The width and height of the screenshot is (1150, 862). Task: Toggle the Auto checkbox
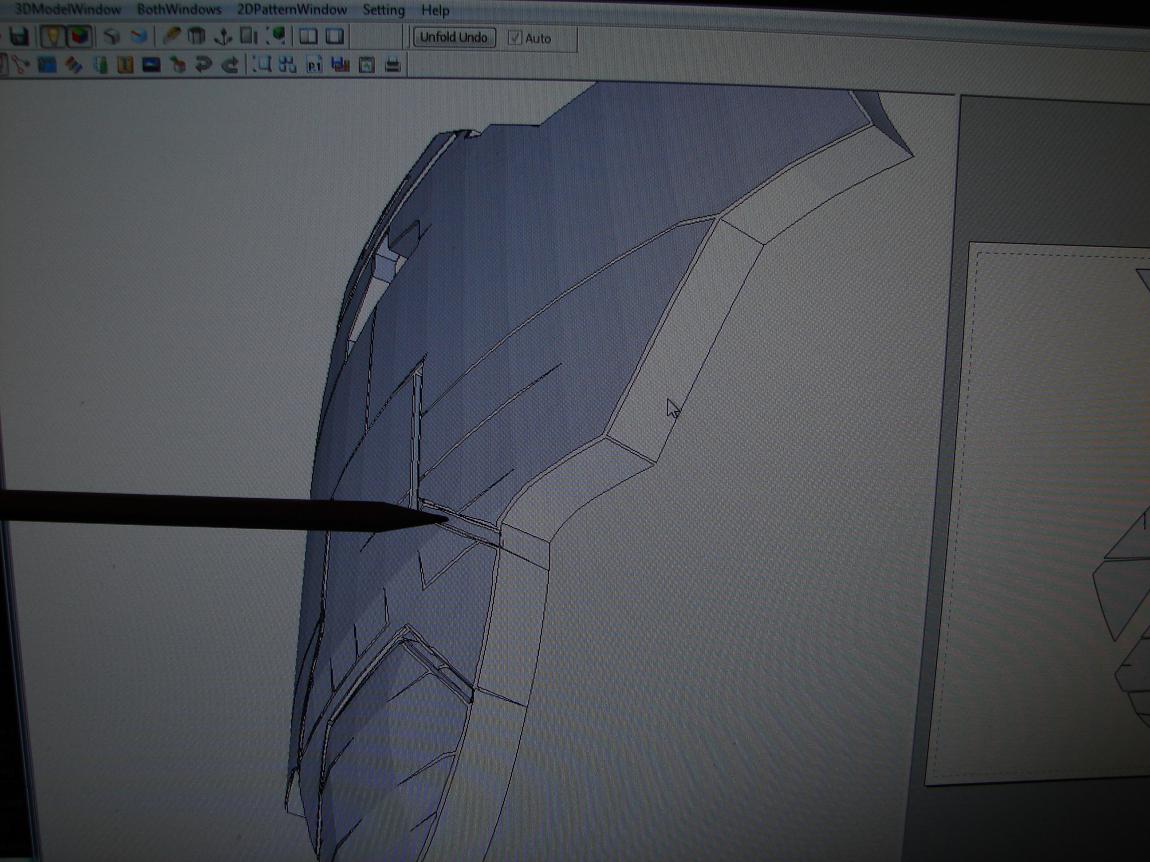click(515, 38)
